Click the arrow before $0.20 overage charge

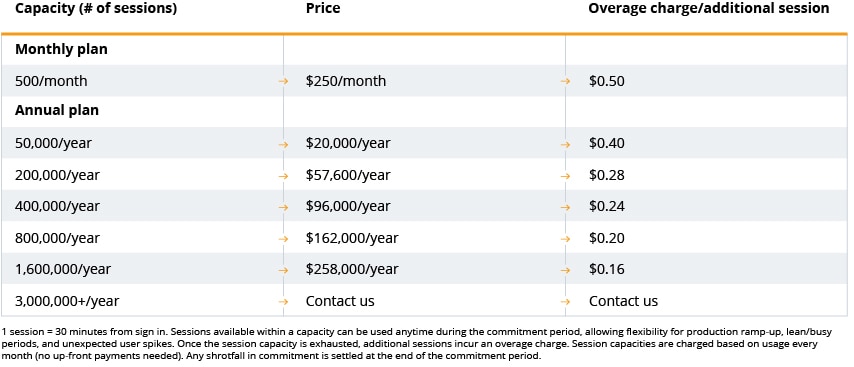coord(565,238)
